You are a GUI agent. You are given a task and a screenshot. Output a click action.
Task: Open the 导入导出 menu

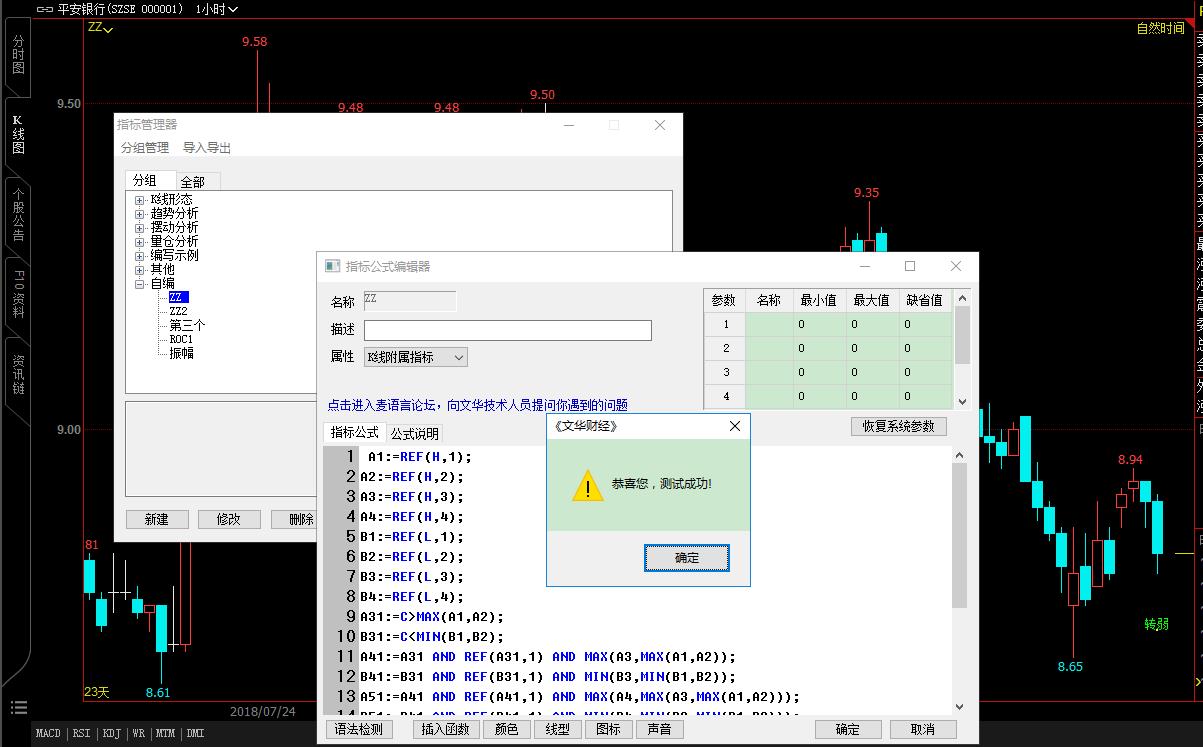[206, 148]
